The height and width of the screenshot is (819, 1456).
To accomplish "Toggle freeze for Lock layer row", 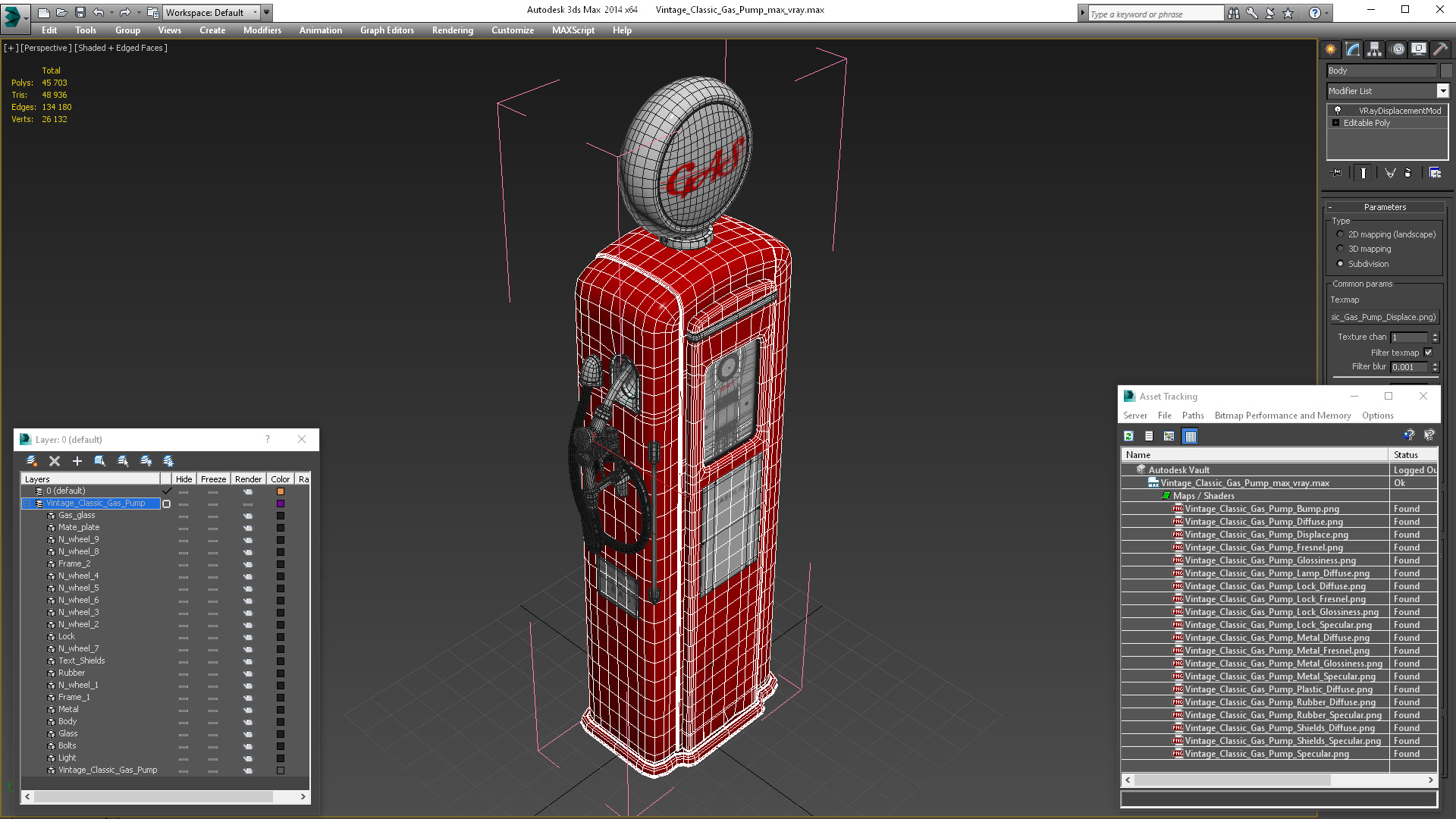I will 213,637.
